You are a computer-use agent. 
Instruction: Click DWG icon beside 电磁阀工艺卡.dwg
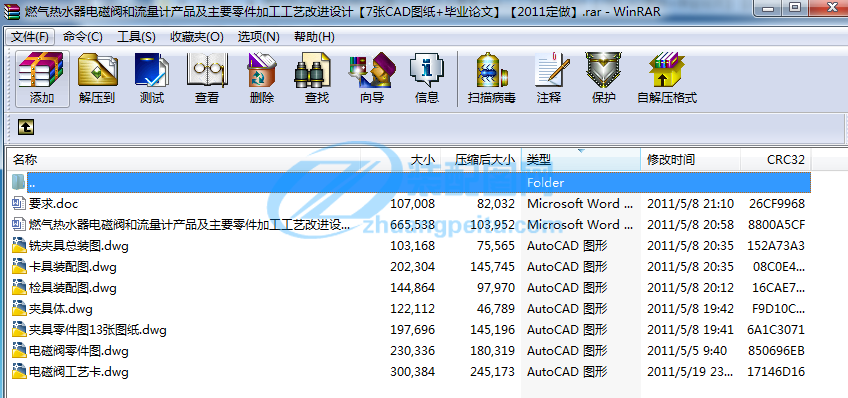(19, 372)
